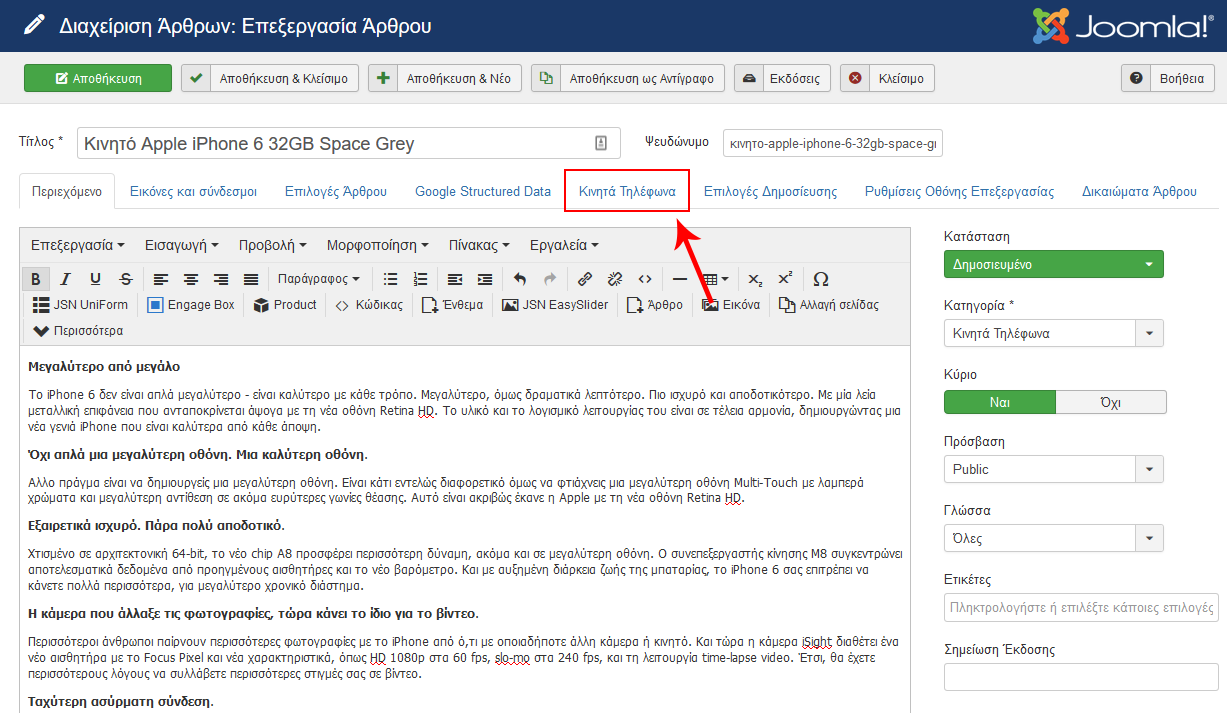
Task: Redo the last edit
Action: [x=550, y=279]
